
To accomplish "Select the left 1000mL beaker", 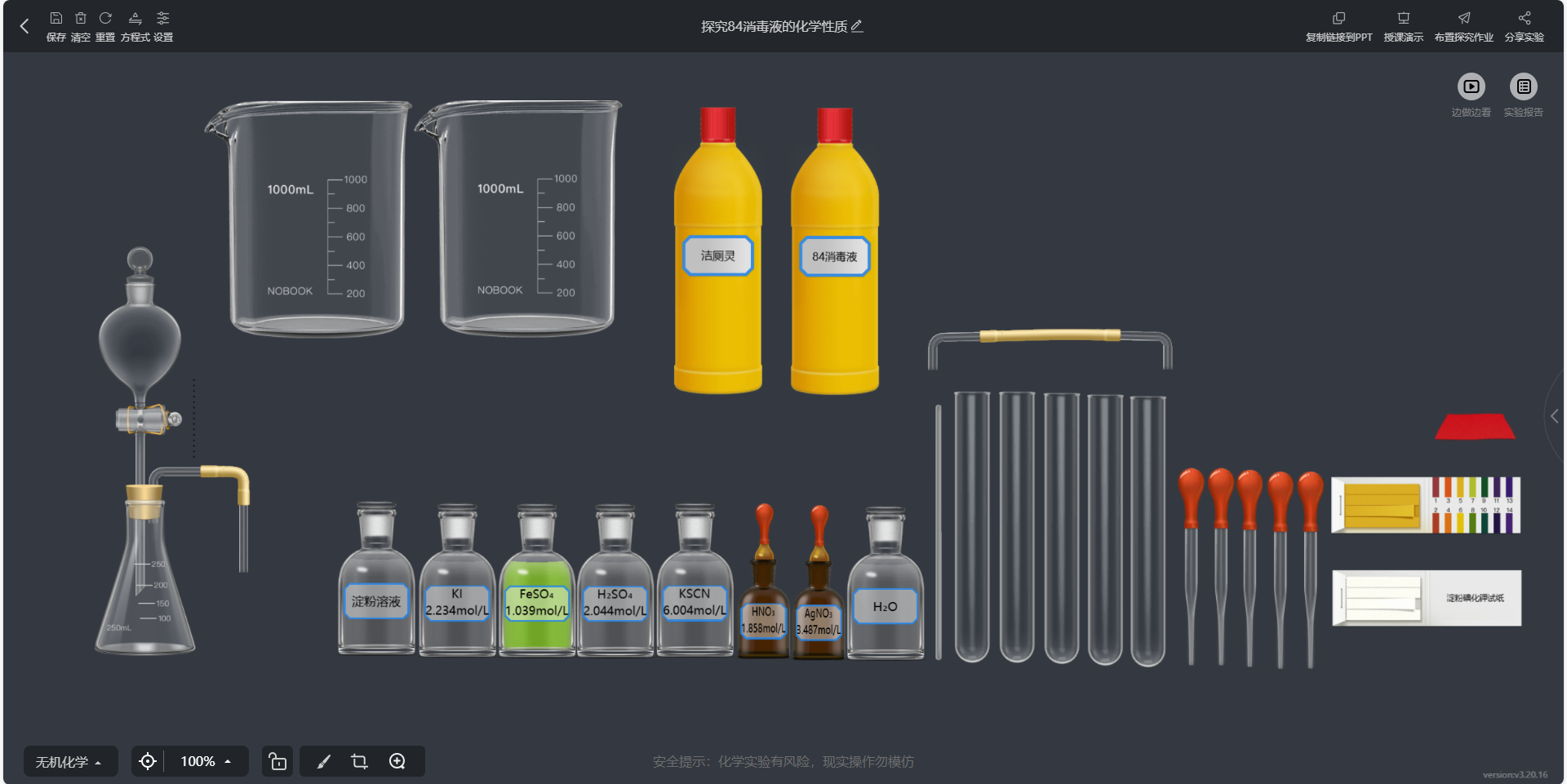I will point(309,218).
